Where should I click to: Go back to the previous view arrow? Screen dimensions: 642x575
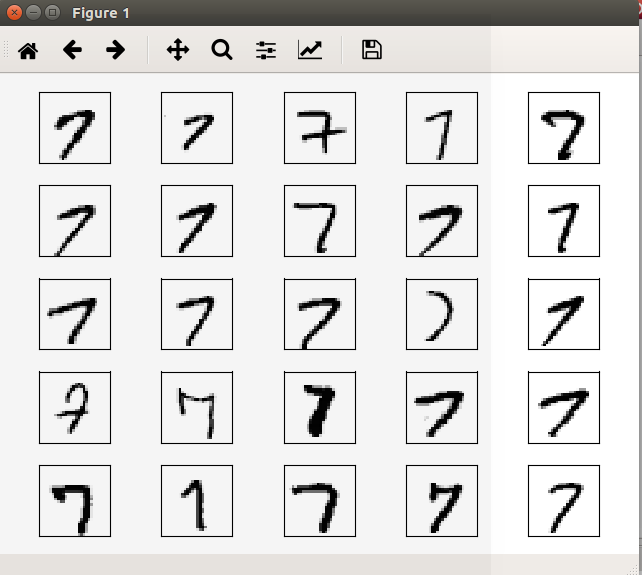(72, 50)
